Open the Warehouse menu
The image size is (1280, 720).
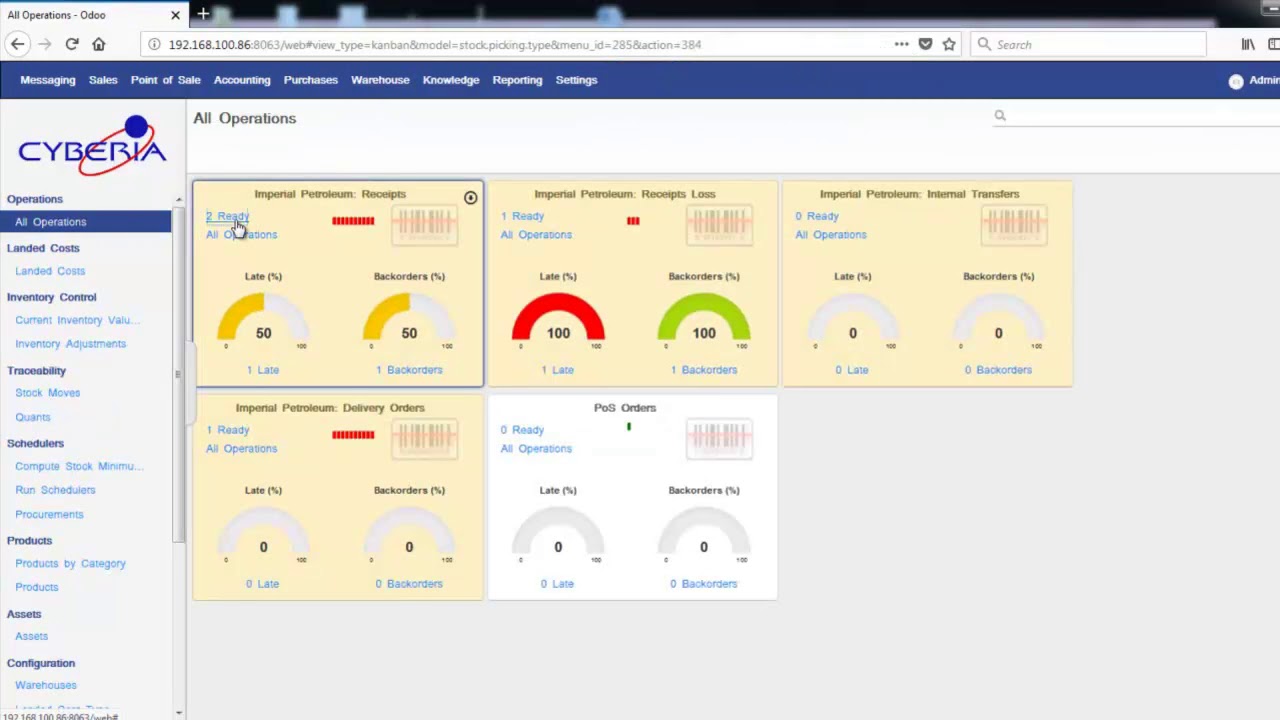point(380,80)
